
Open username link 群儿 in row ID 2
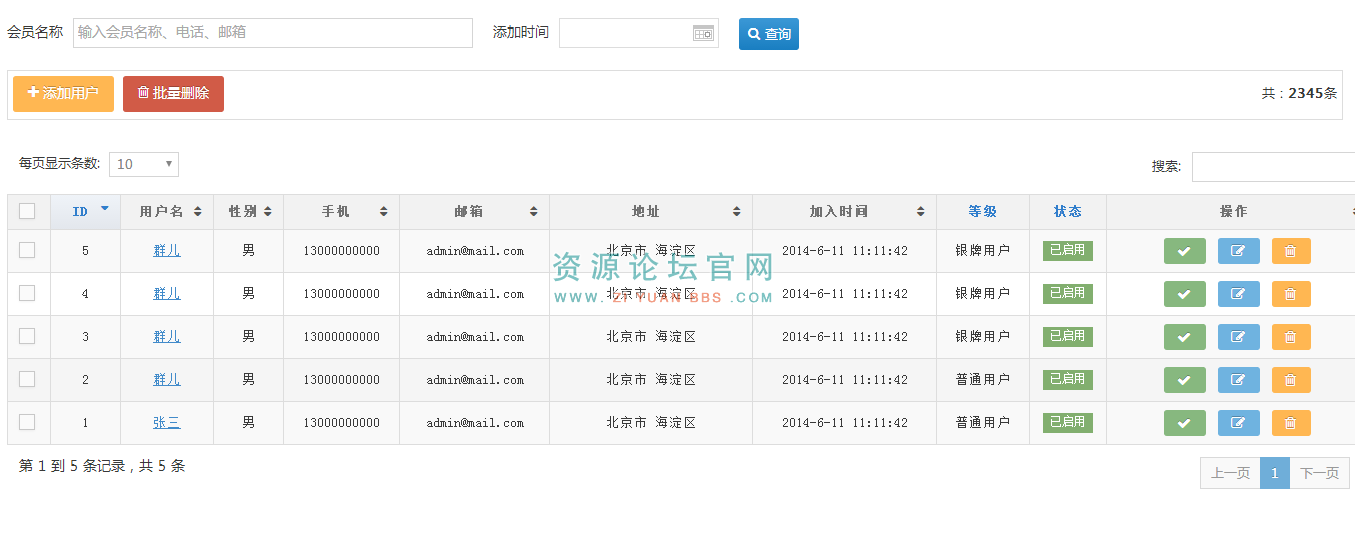pos(167,380)
